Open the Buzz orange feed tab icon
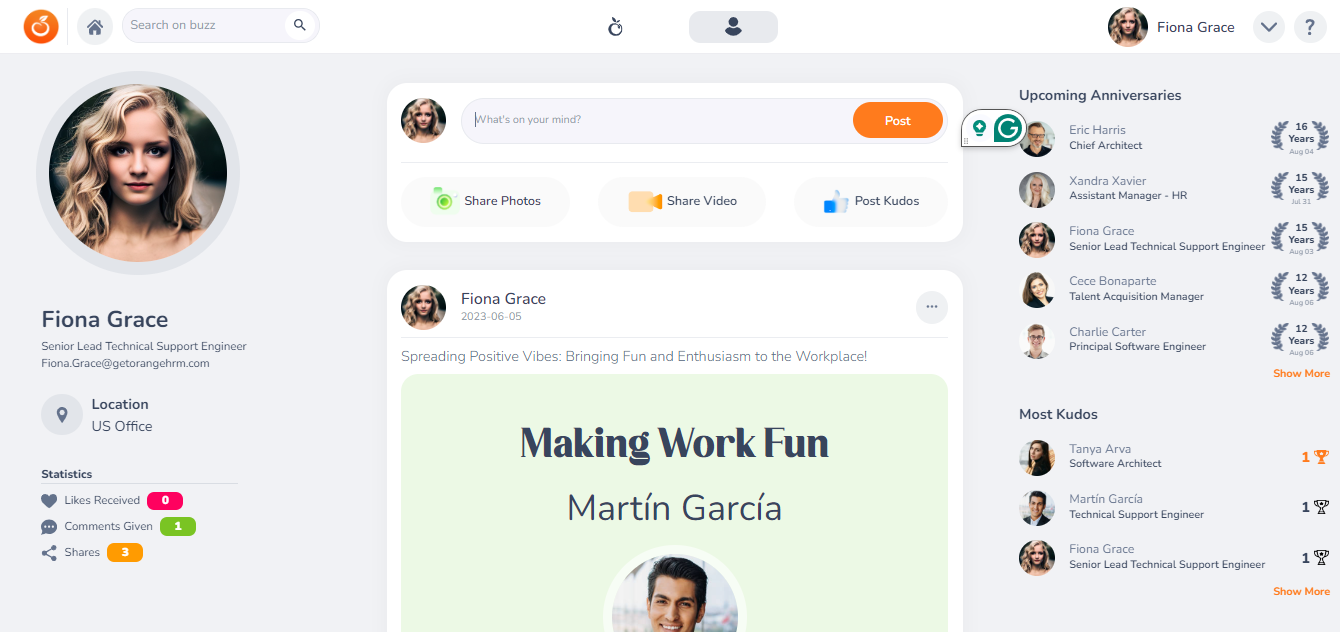 [616, 27]
